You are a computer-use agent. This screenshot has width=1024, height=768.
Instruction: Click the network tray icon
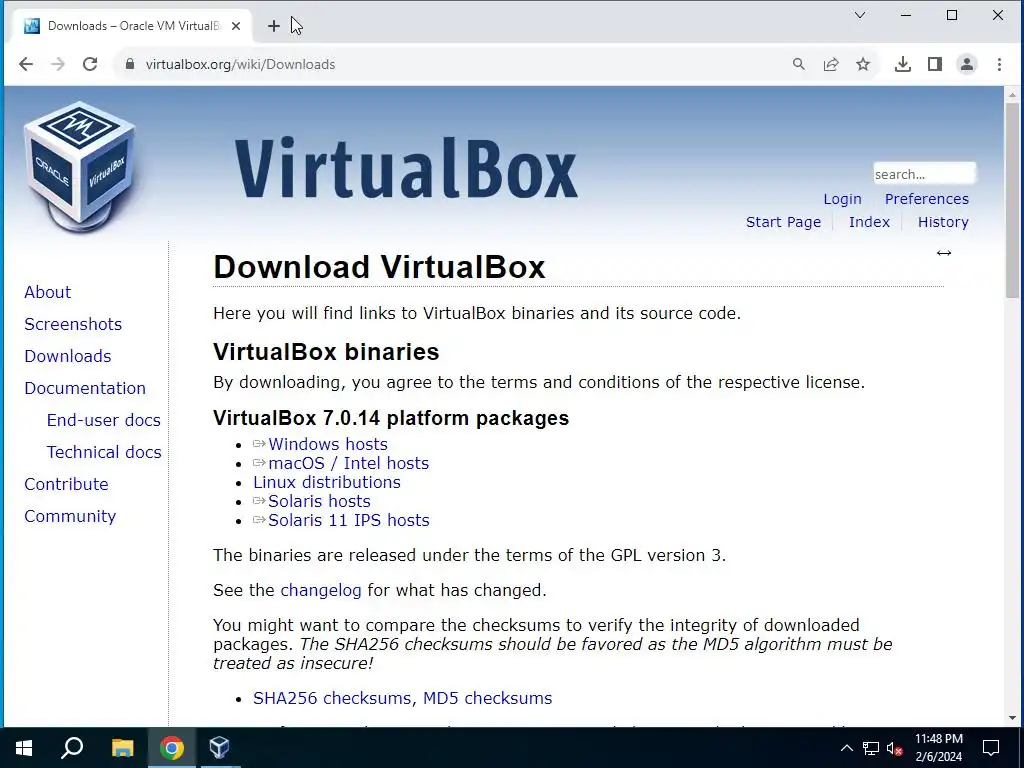[871, 748]
